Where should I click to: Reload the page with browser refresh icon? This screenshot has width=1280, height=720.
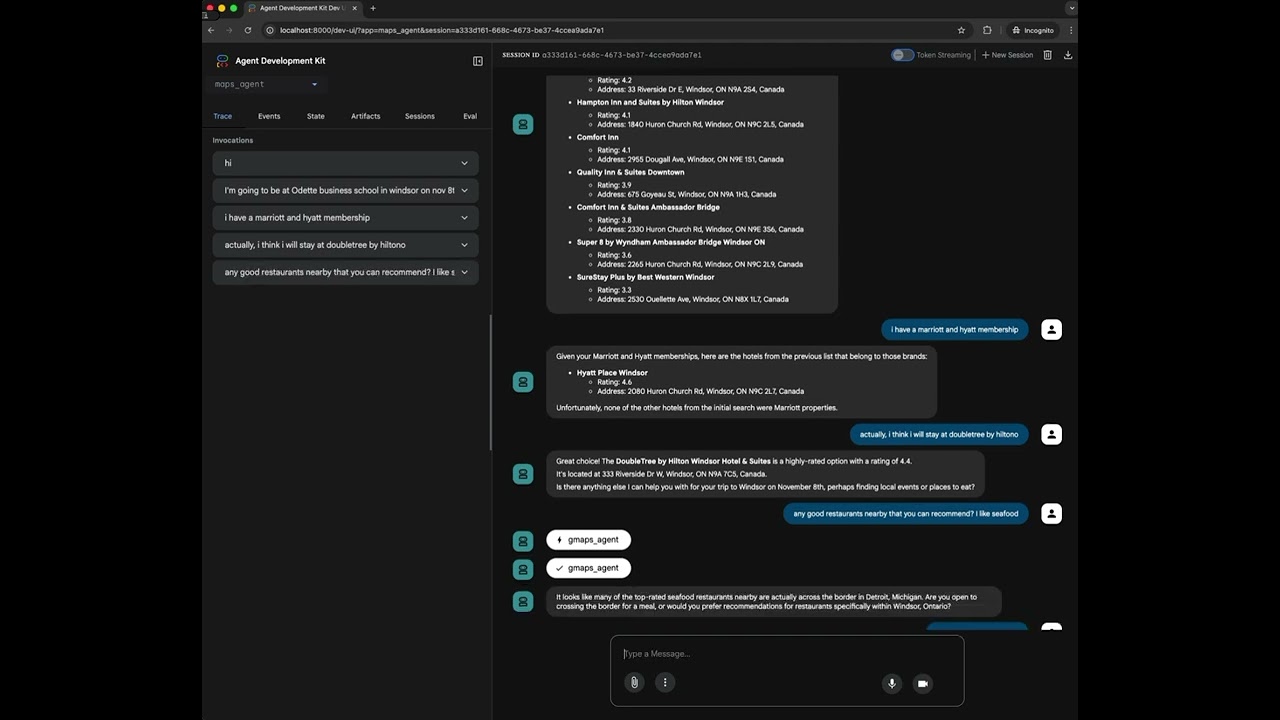(248, 30)
